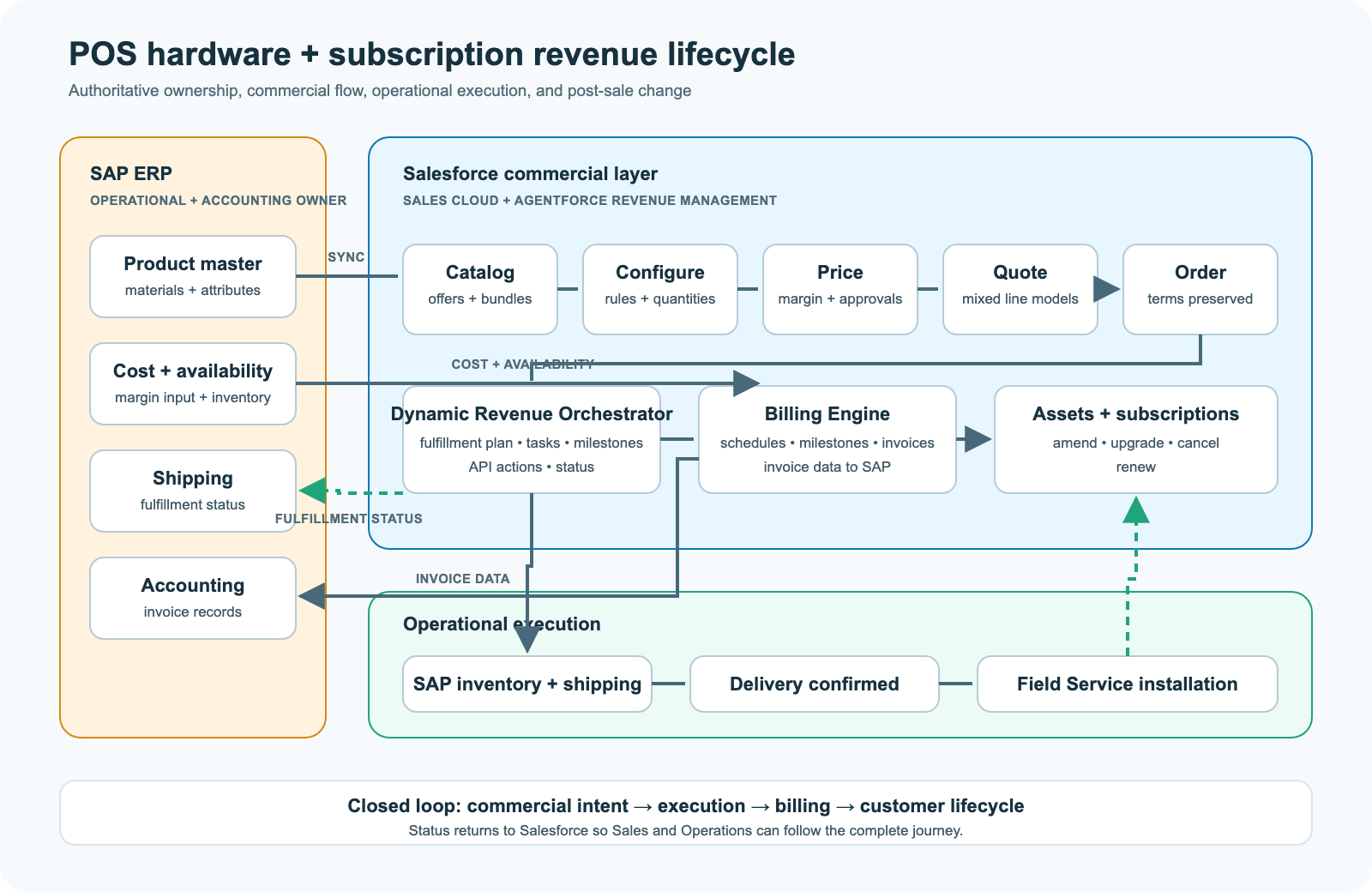Click the Operational execution heading
Screen dimensions: 1372x892
click(502, 624)
